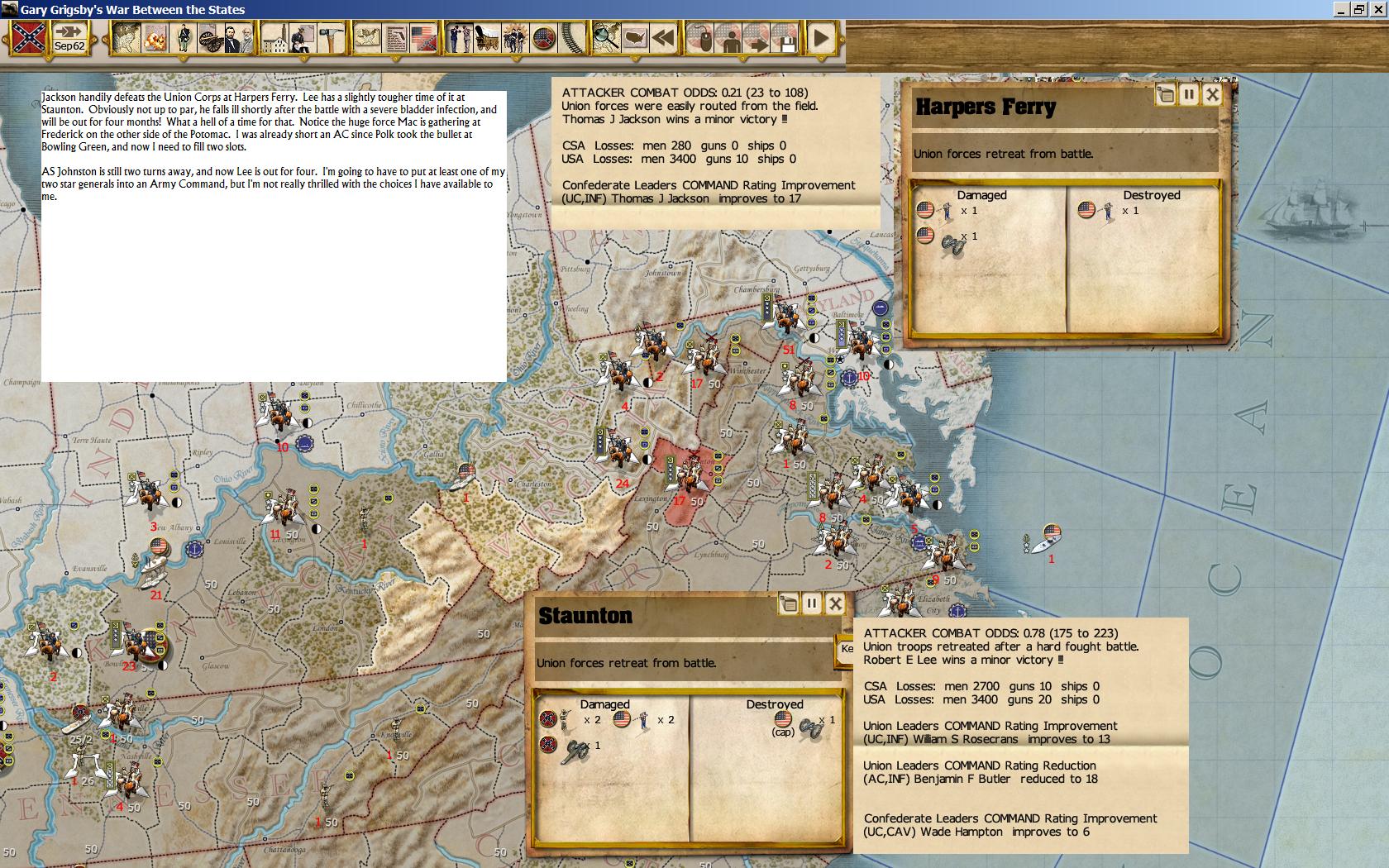Open the cannon artillery icon

(209, 38)
